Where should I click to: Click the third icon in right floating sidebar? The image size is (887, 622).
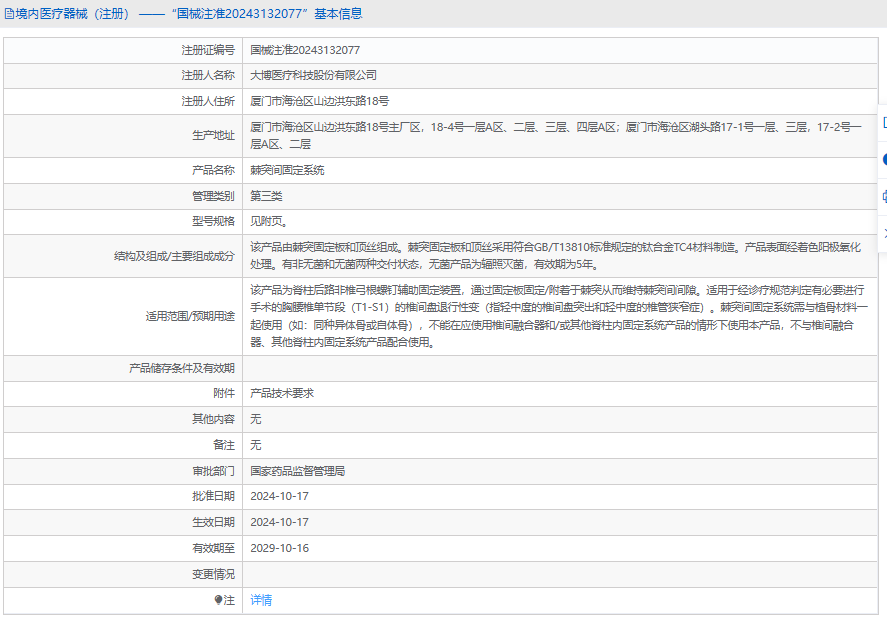point(883,196)
